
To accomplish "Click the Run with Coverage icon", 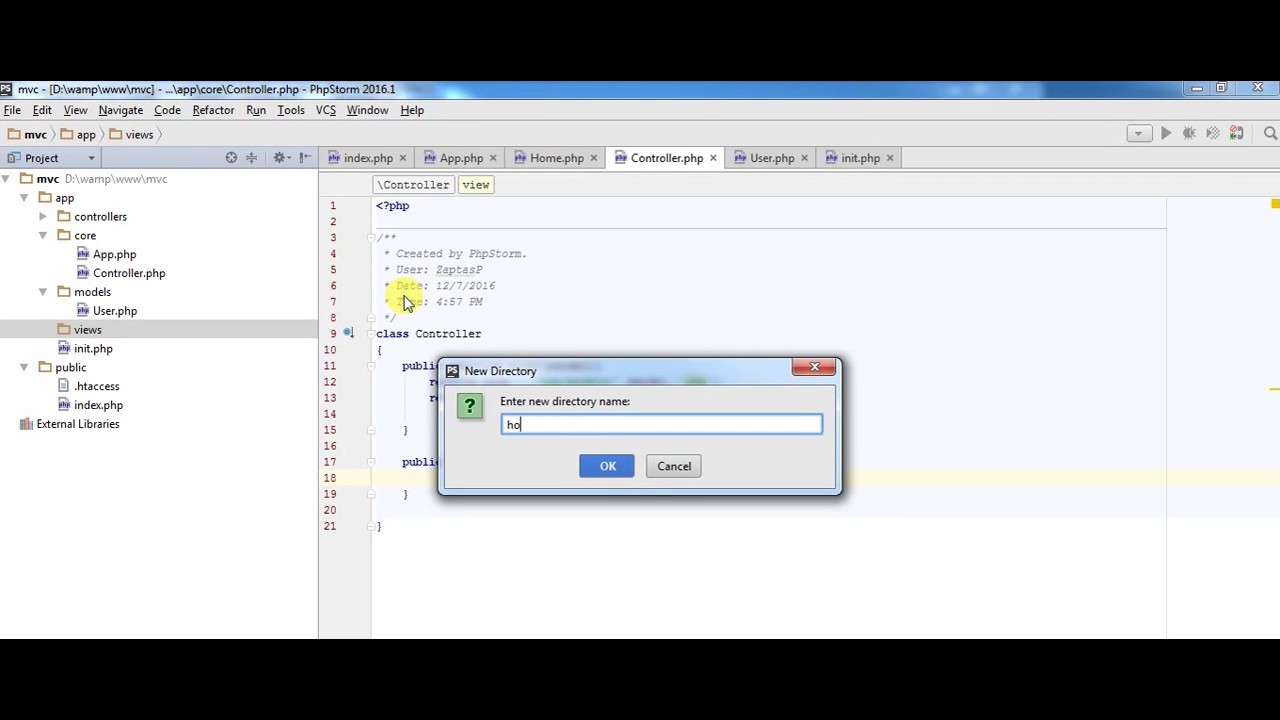I will (x=1213, y=133).
